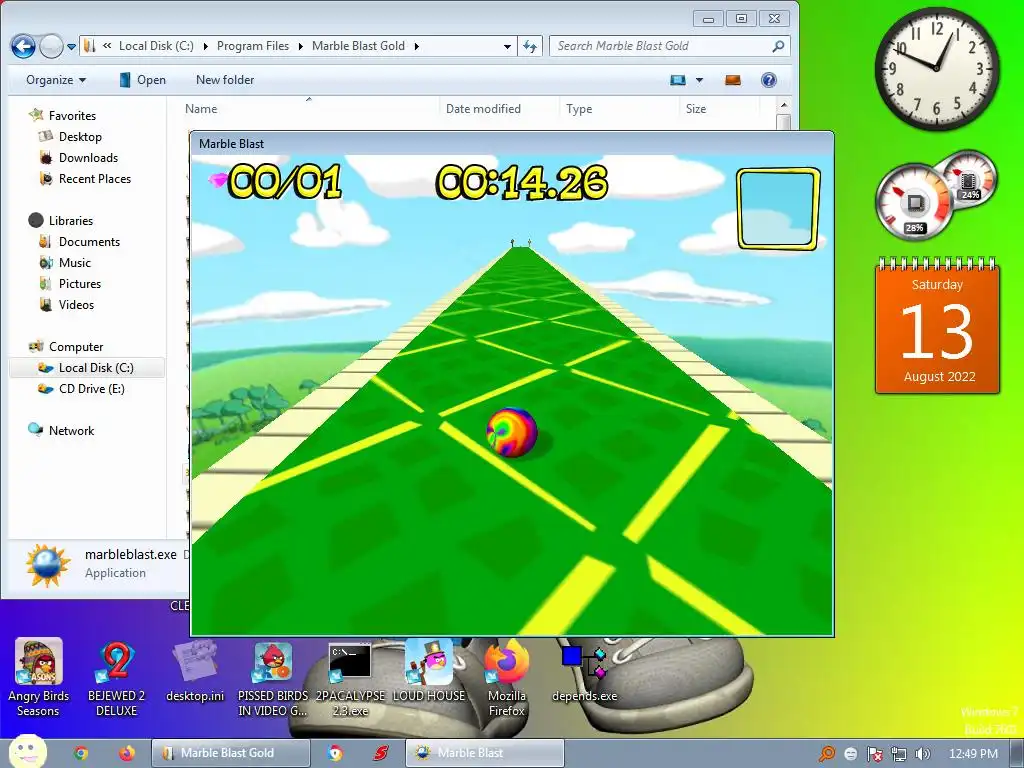Open the Documents library

point(80,242)
